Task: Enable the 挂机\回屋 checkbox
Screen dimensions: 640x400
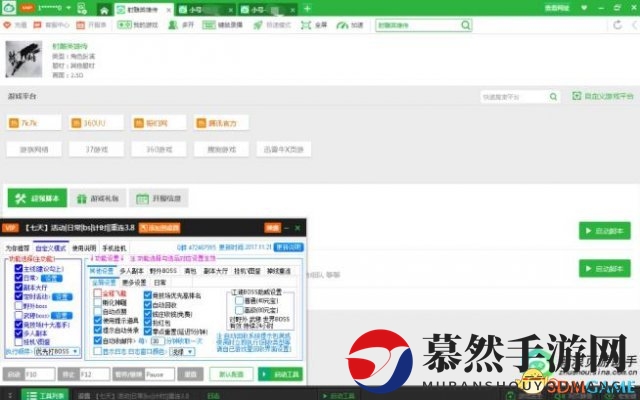Action: pos(18,342)
